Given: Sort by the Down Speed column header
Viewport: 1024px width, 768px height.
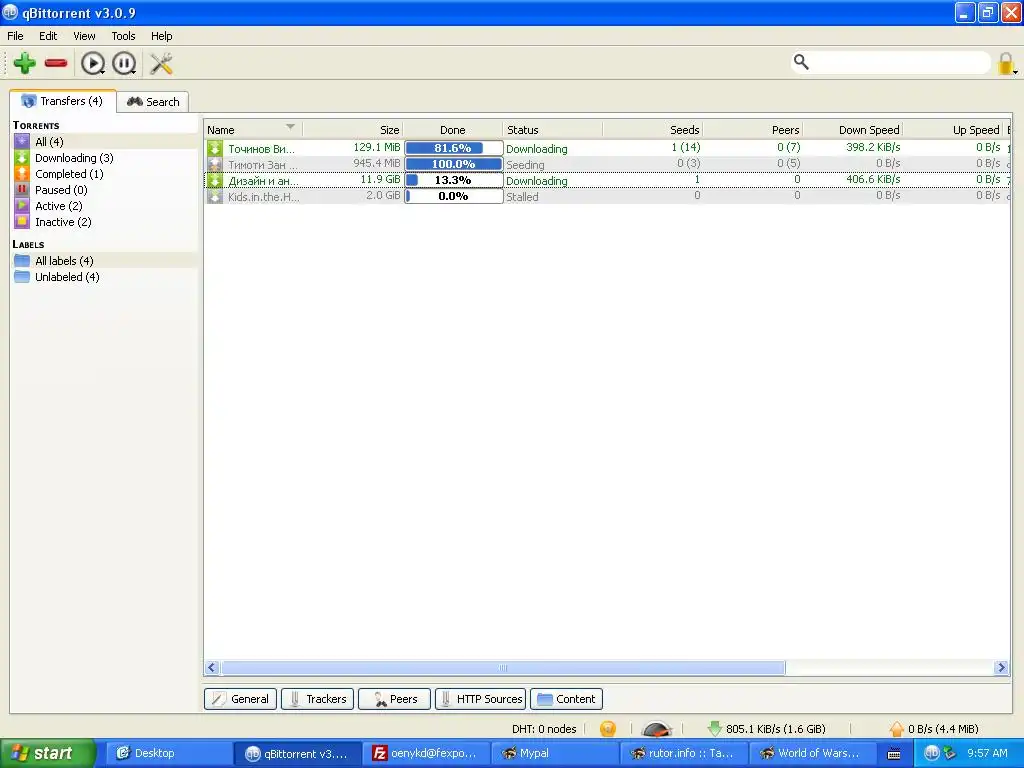Looking at the screenshot, I should pyautogui.click(x=853, y=130).
